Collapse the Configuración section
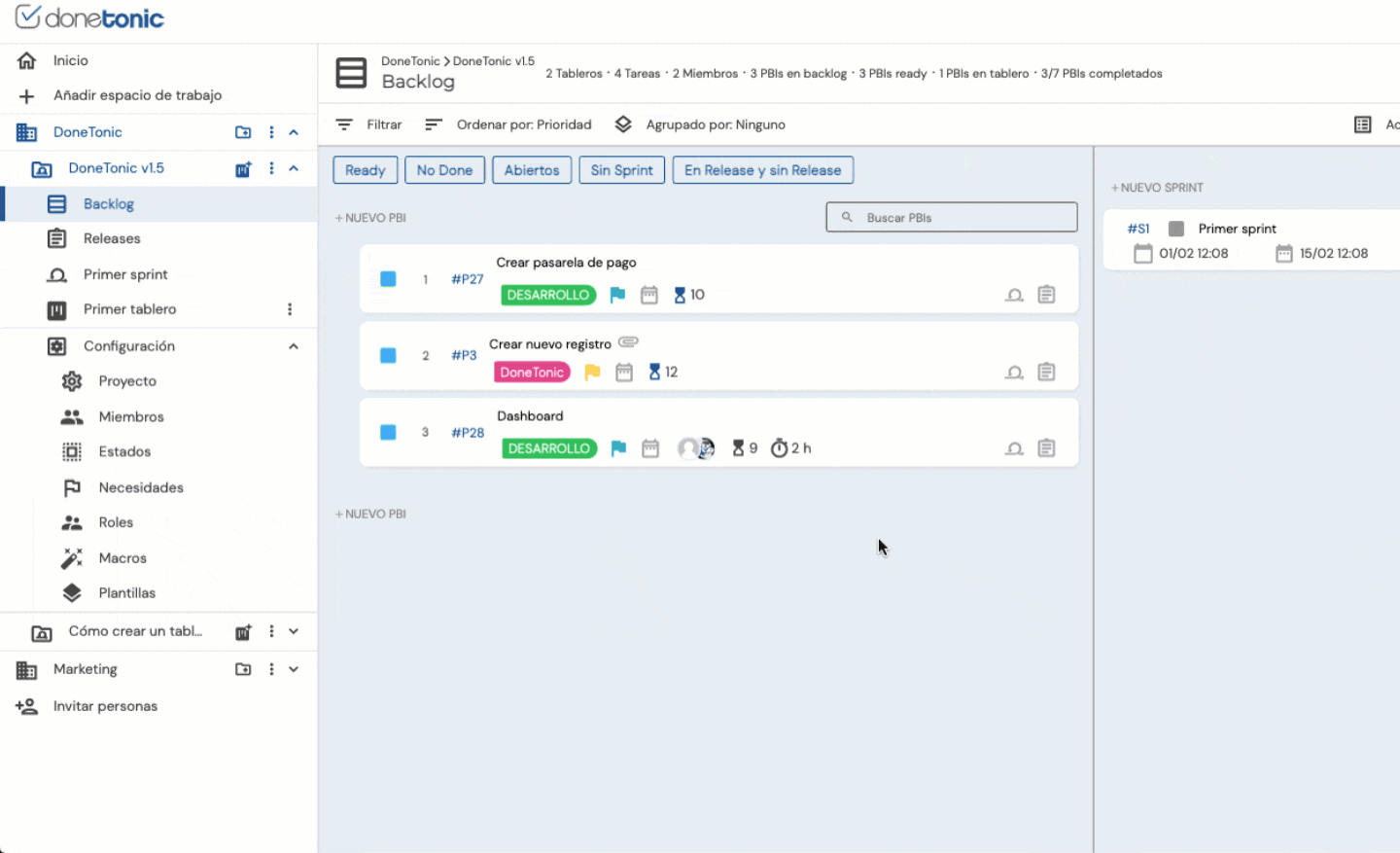 click(293, 346)
